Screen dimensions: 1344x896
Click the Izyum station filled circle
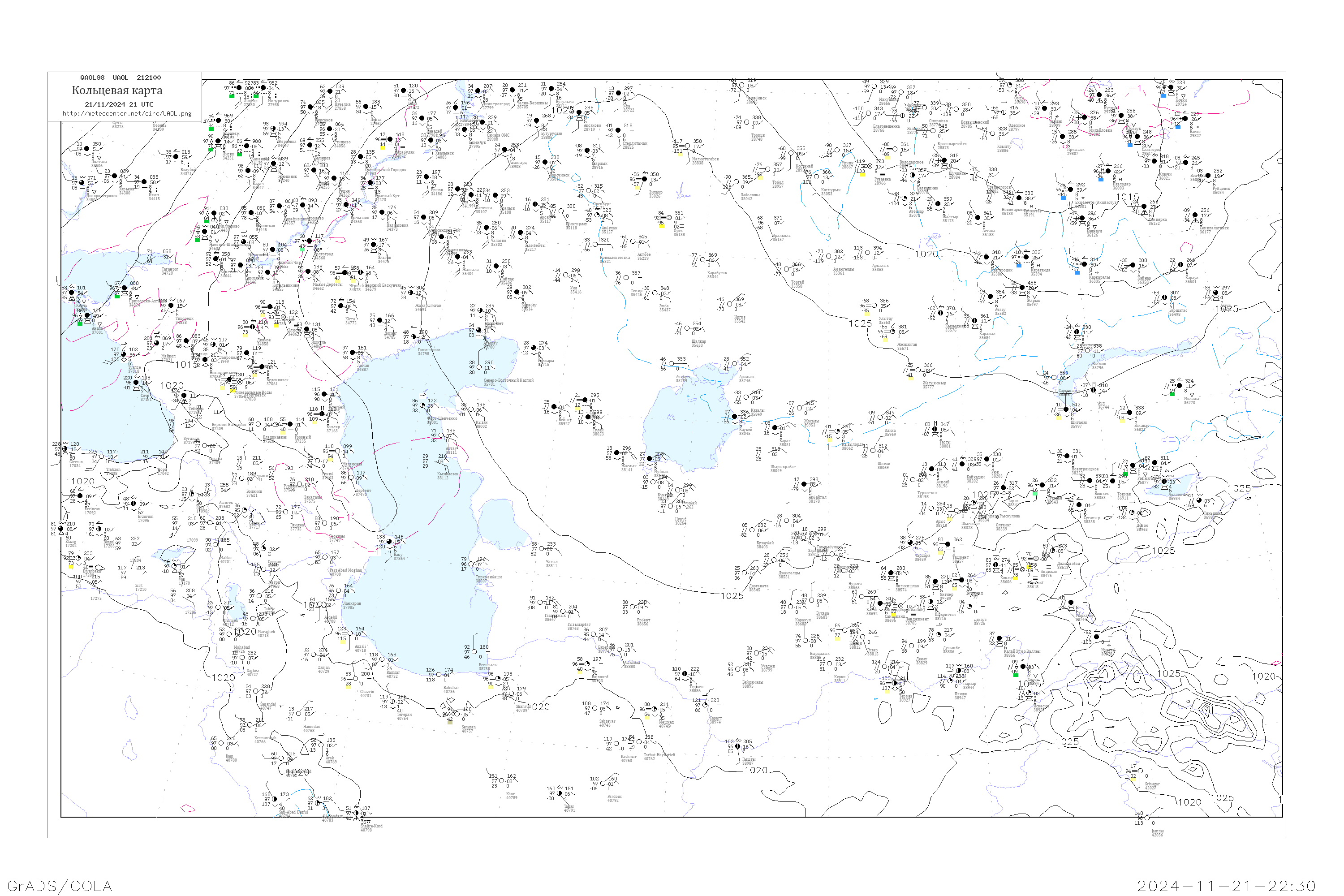click(x=144, y=182)
